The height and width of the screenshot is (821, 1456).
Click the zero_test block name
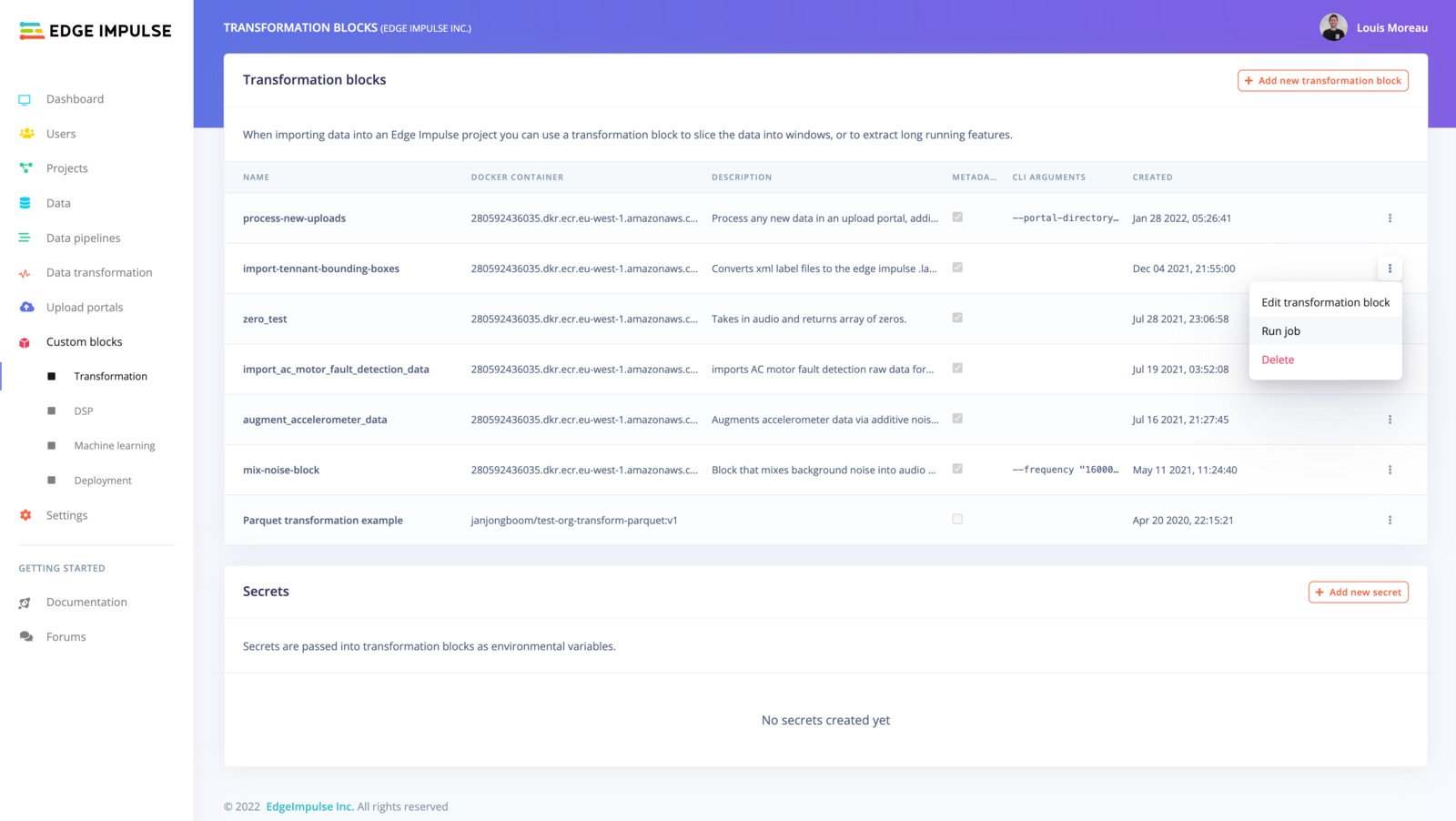265,319
